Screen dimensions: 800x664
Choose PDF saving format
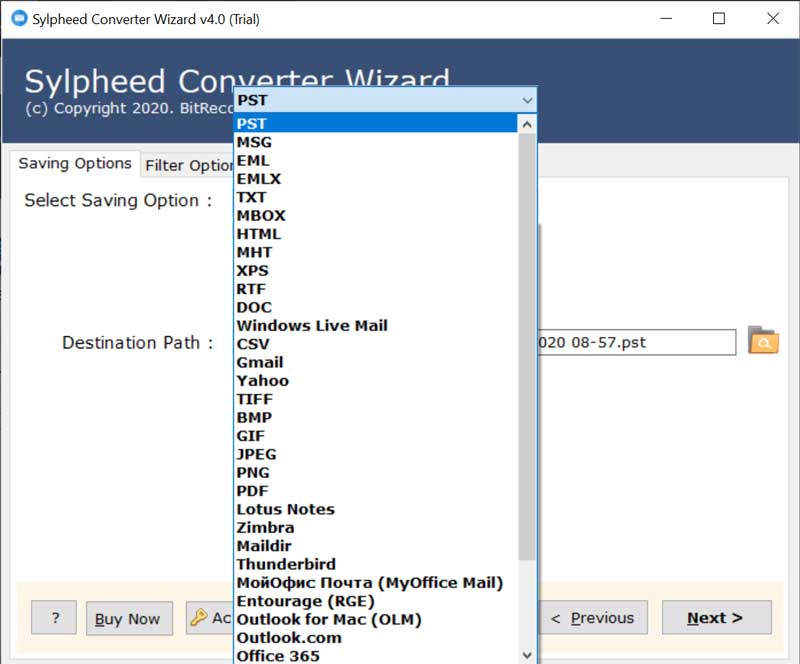click(376, 491)
